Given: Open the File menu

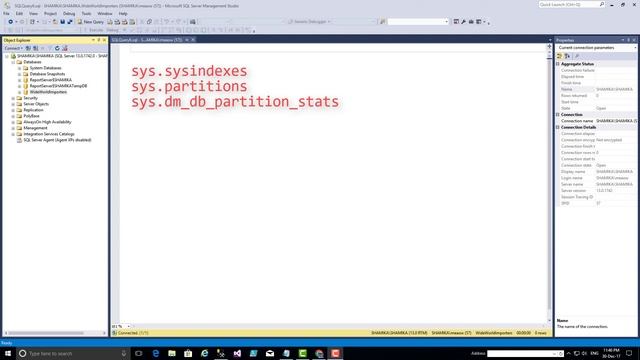Looking at the screenshot, I should [x=7, y=13].
